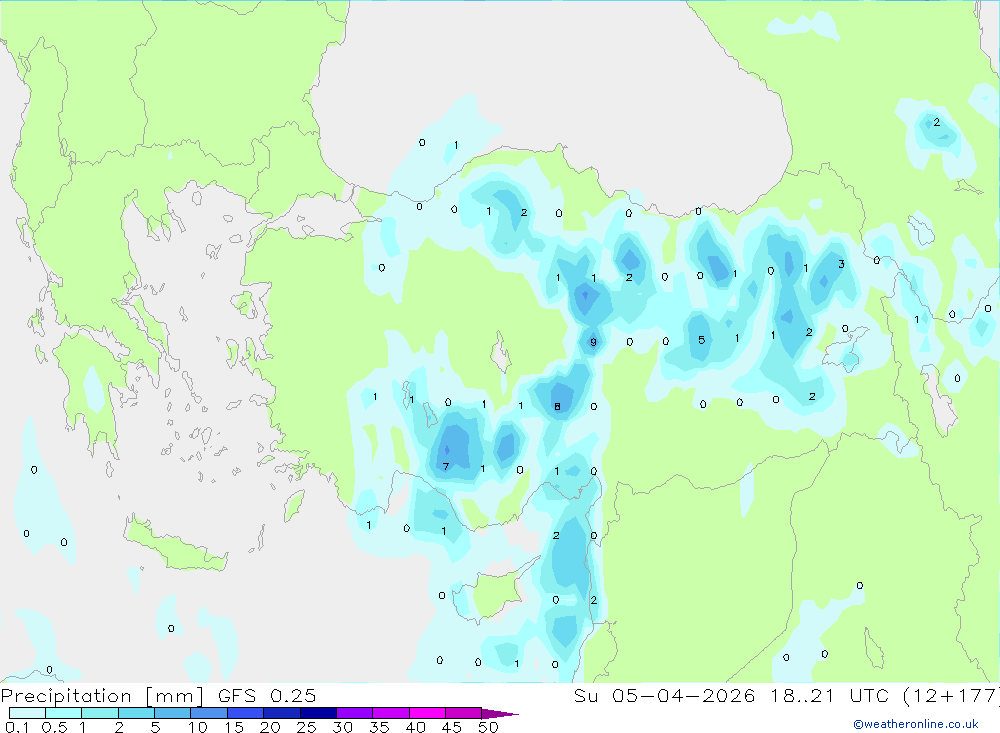The width and height of the screenshot is (1000, 733).
Task: Pick the 1–2 mm legend color swatch
Action: [99, 713]
